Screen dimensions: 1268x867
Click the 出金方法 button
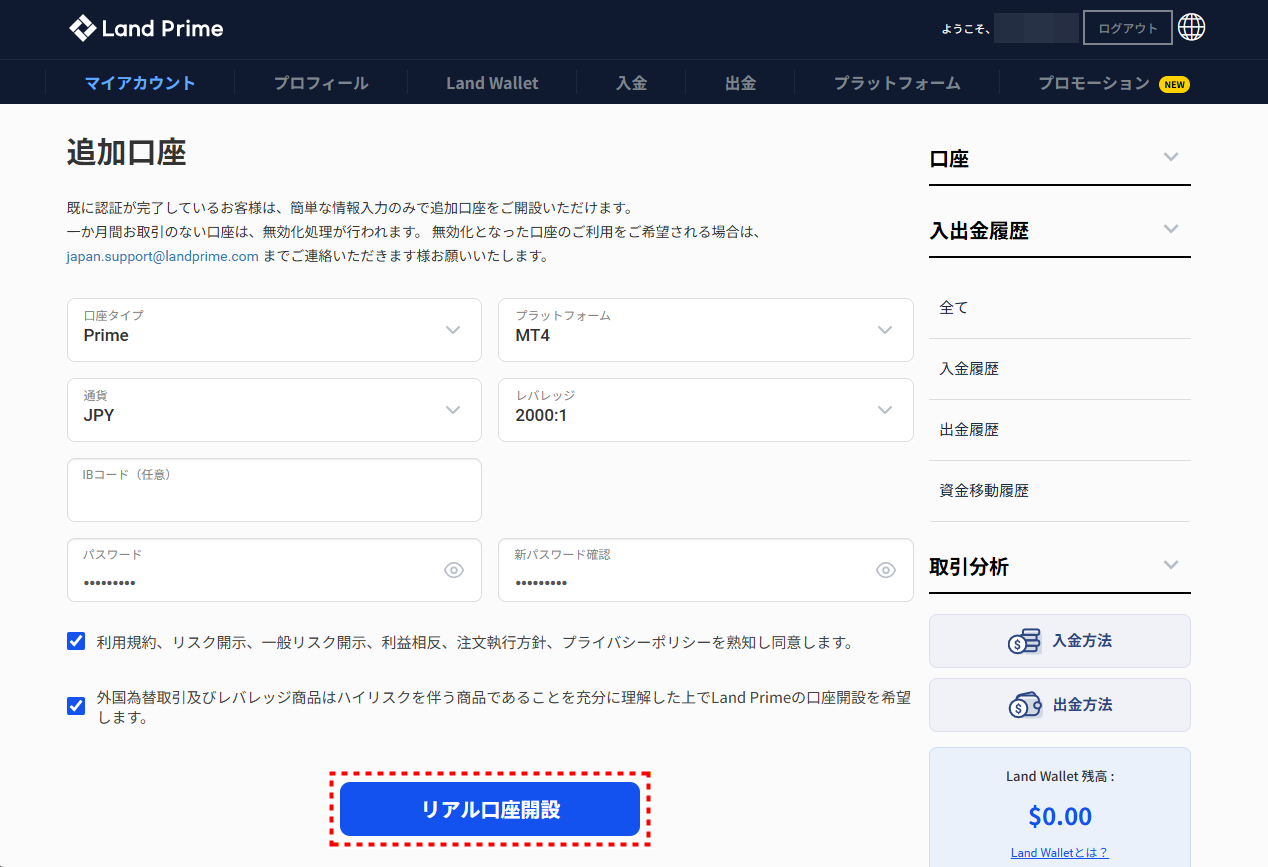(1060, 705)
